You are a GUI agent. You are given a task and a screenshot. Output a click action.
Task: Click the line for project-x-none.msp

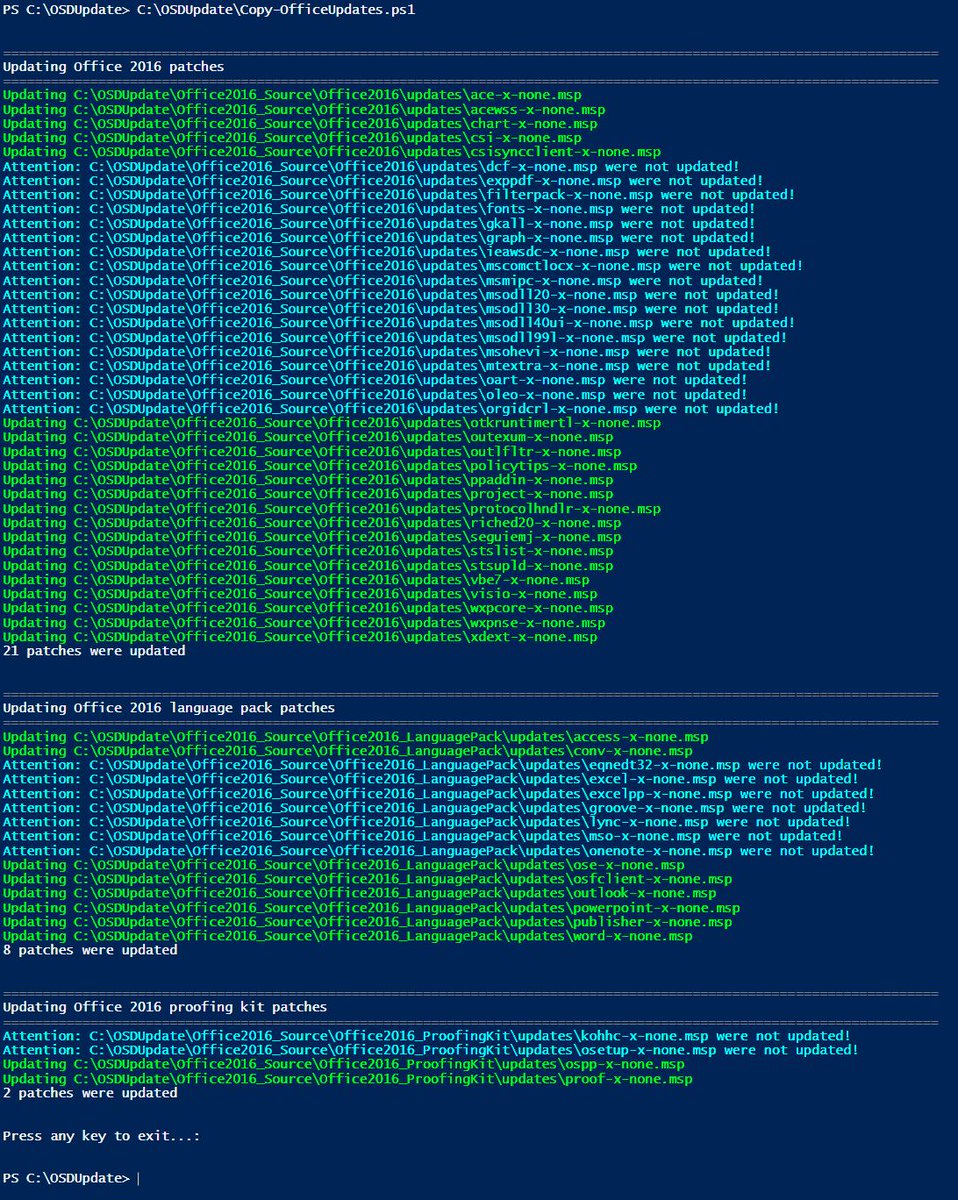(308, 494)
